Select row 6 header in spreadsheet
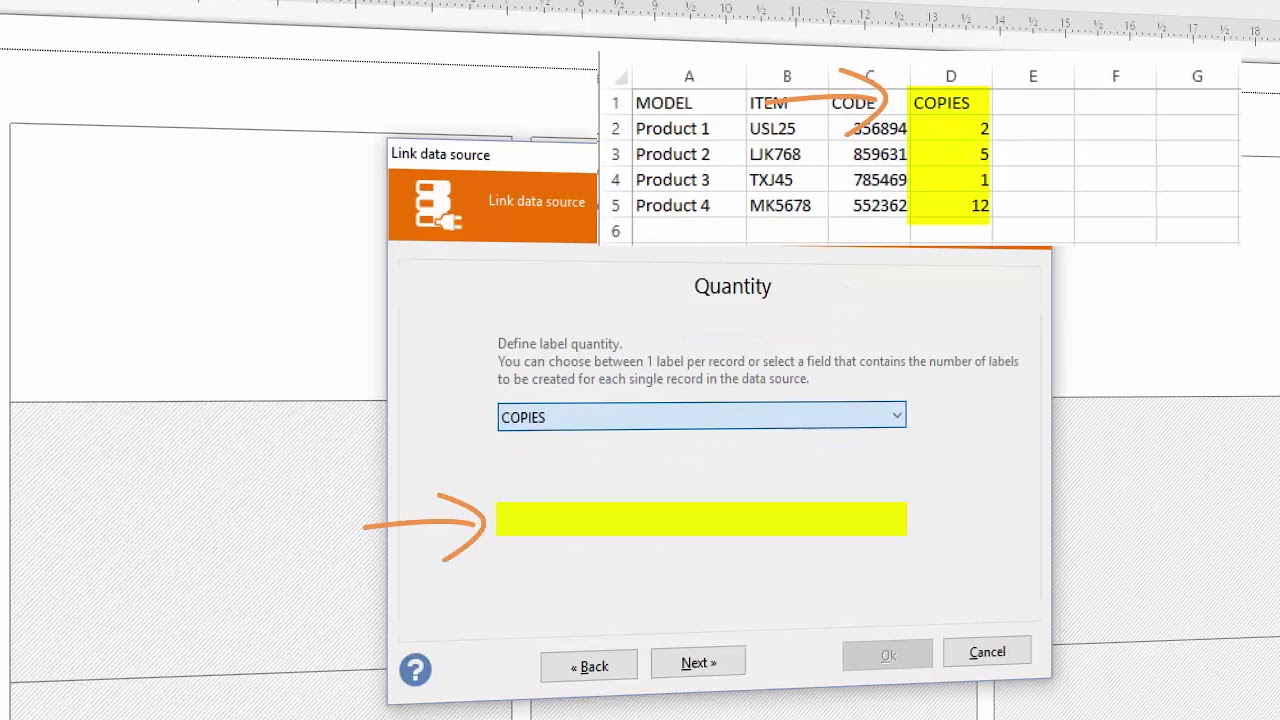 (616, 232)
